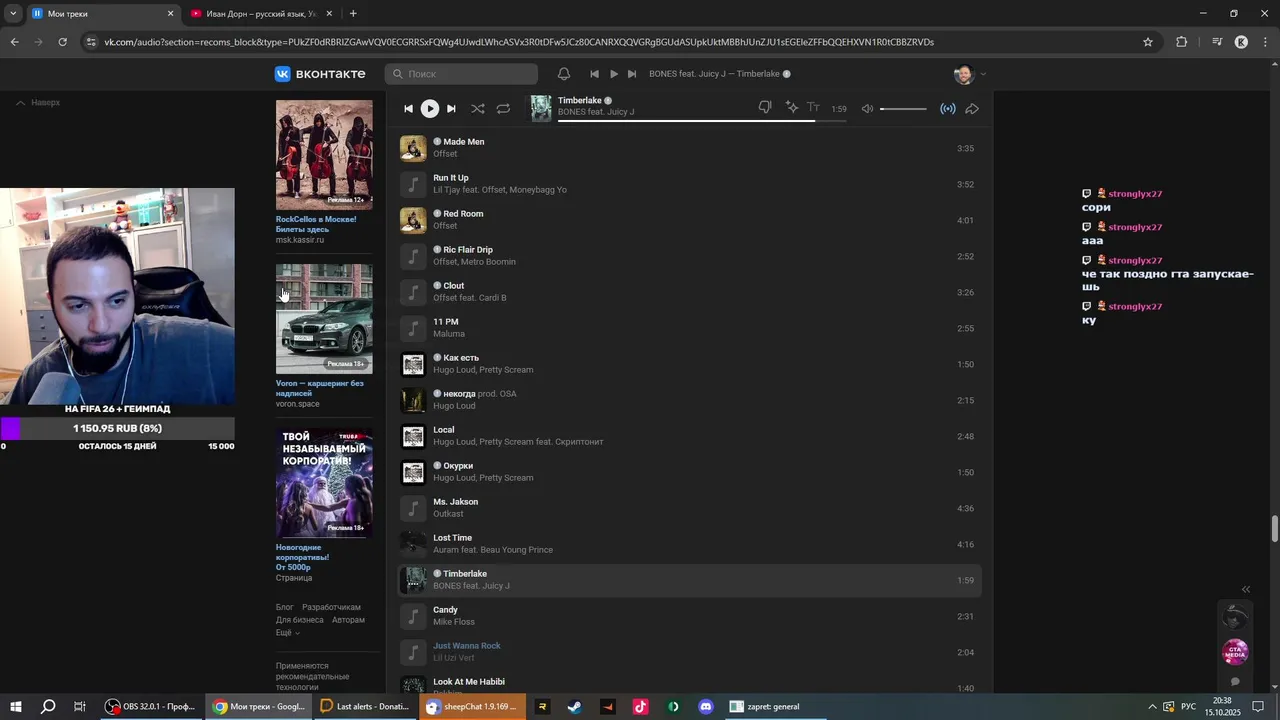Open the profile menu chevron
This screenshot has height=720, width=1280.
point(983,74)
